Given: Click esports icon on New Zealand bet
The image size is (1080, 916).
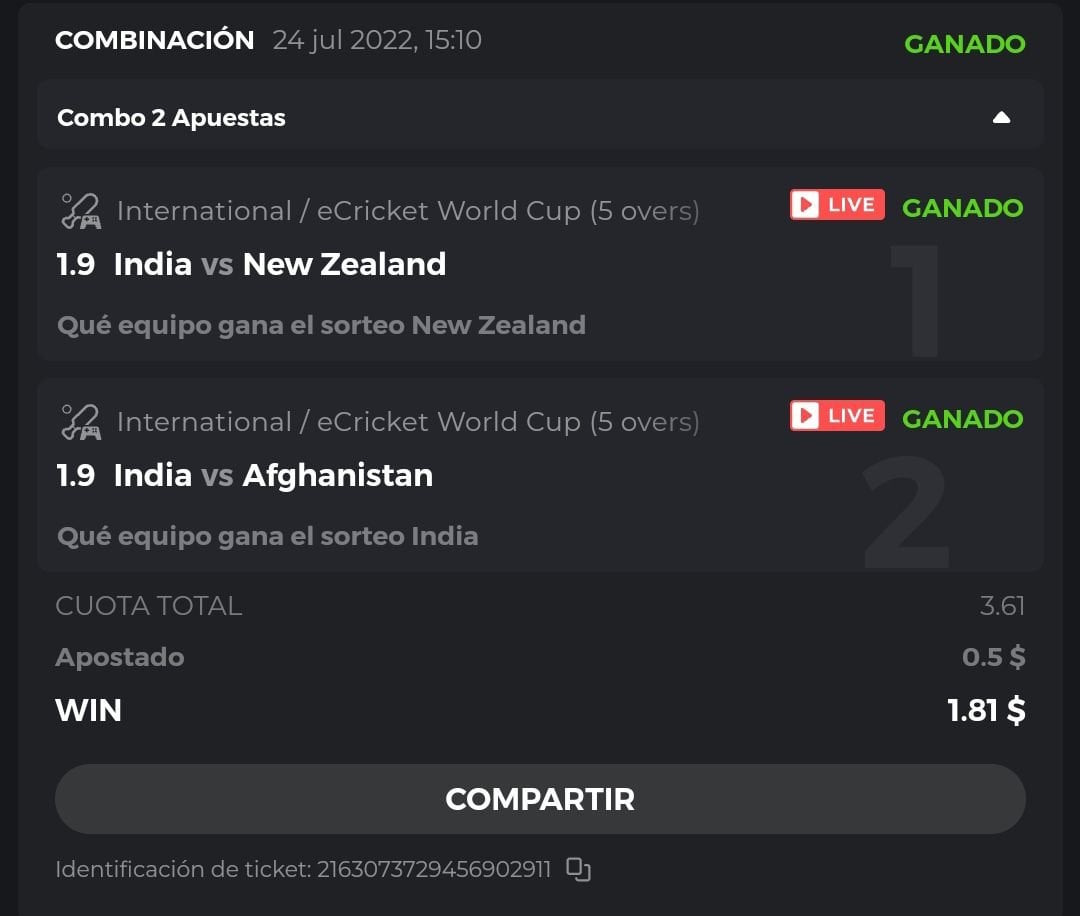Looking at the screenshot, I should [79, 211].
